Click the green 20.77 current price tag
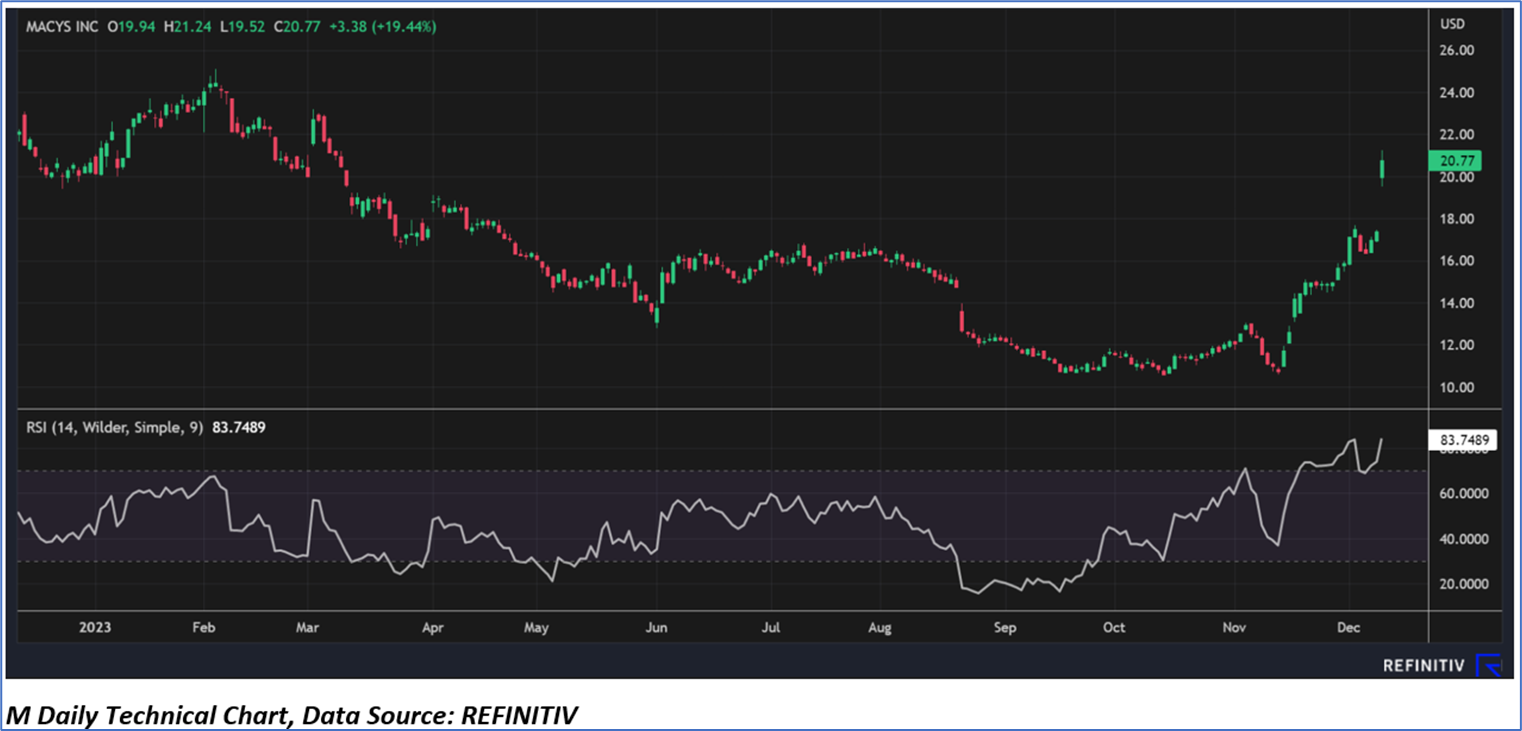Image resolution: width=1522 pixels, height=731 pixels. click(1457, 160)
